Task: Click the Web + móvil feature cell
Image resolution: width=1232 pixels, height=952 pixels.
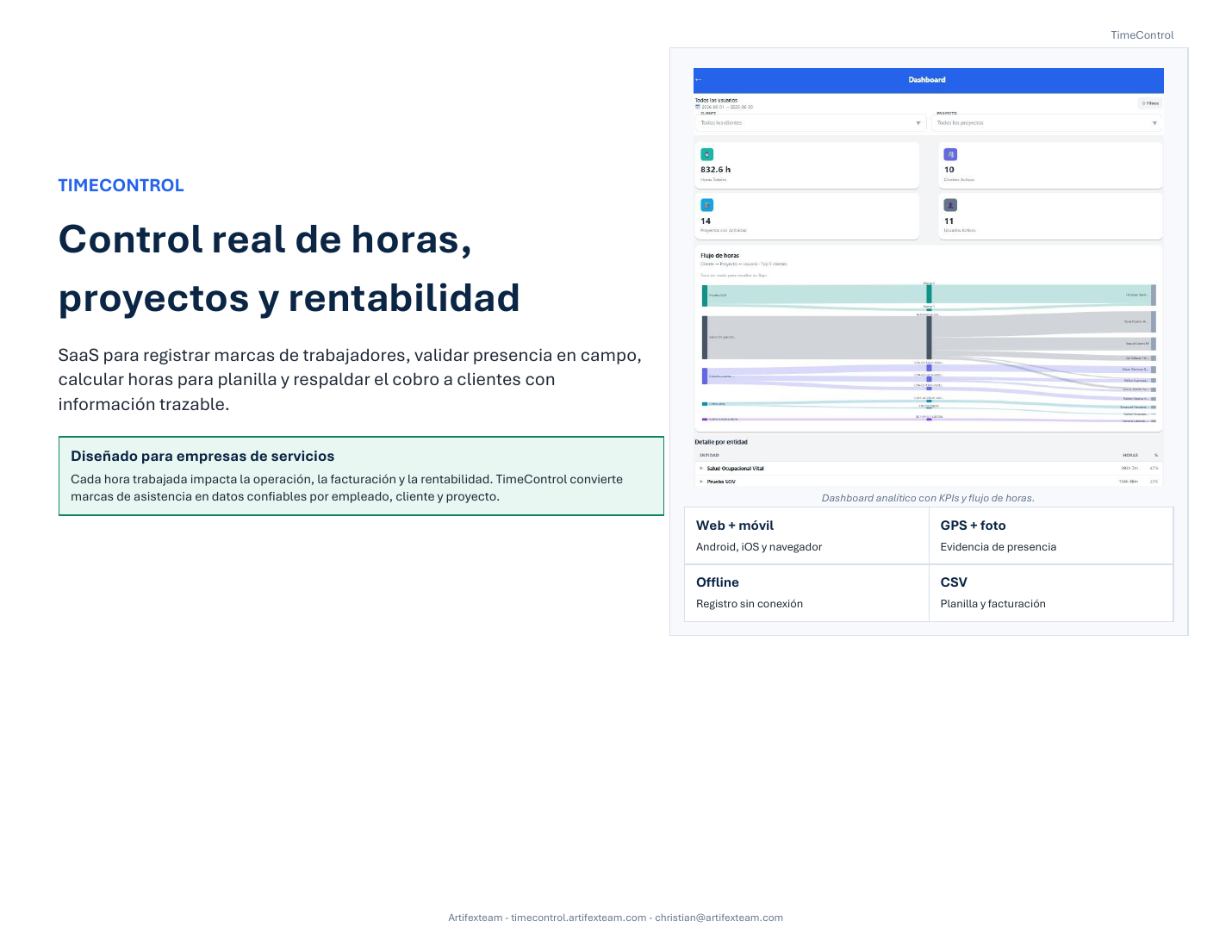Action: [806, 536]
